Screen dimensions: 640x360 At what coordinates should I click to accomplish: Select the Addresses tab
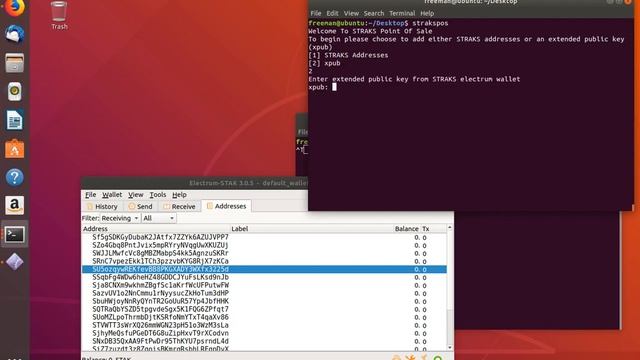[226, 206]
